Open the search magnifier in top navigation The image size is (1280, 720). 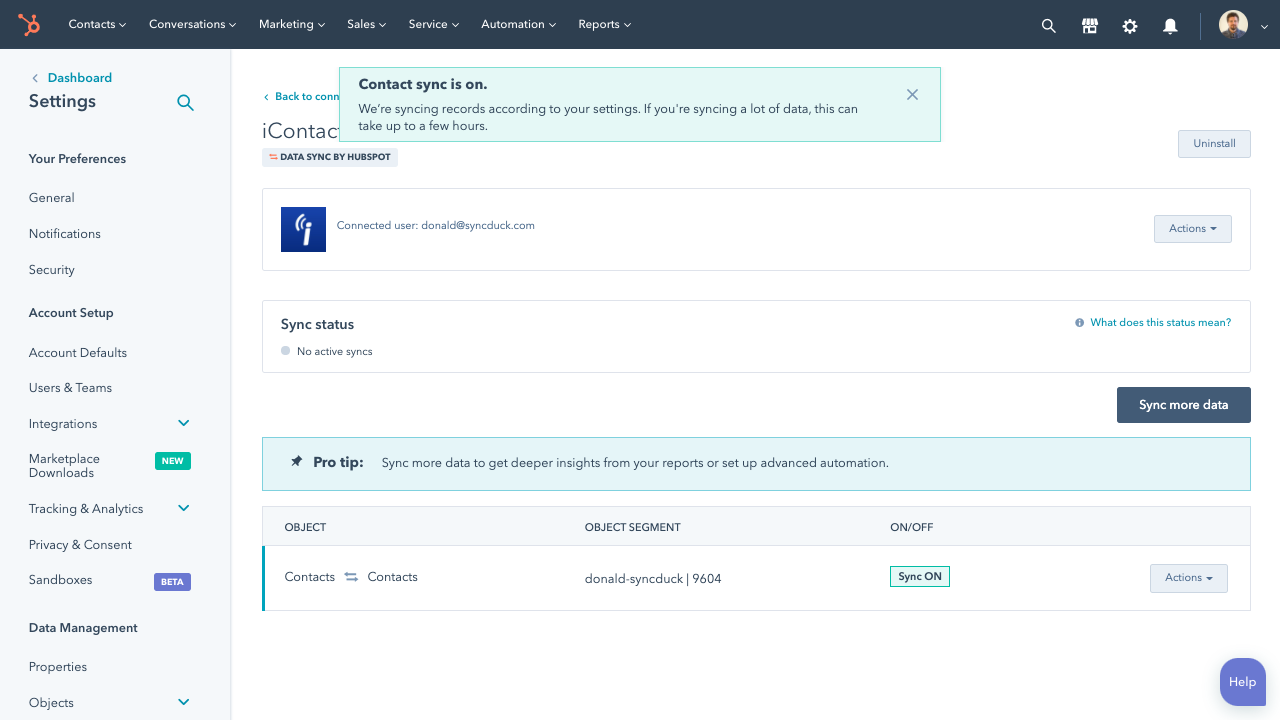1048,26
